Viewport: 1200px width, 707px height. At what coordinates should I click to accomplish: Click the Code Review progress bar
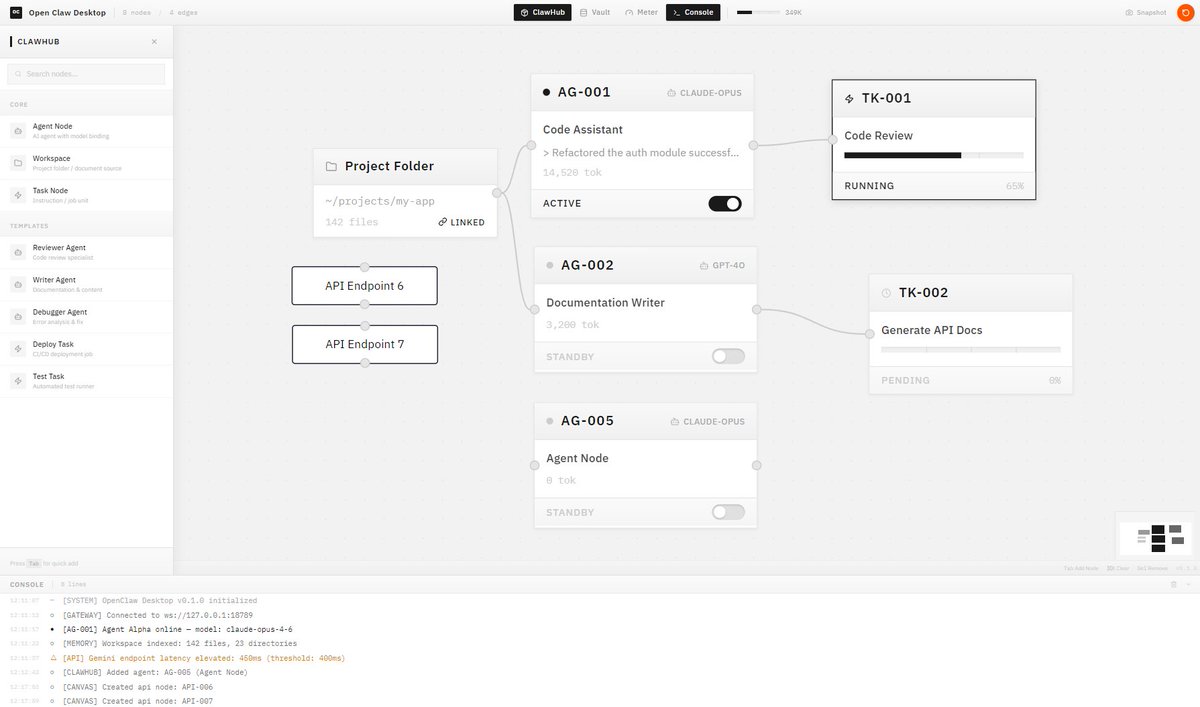pyautogui.click(x=934, y=155)
